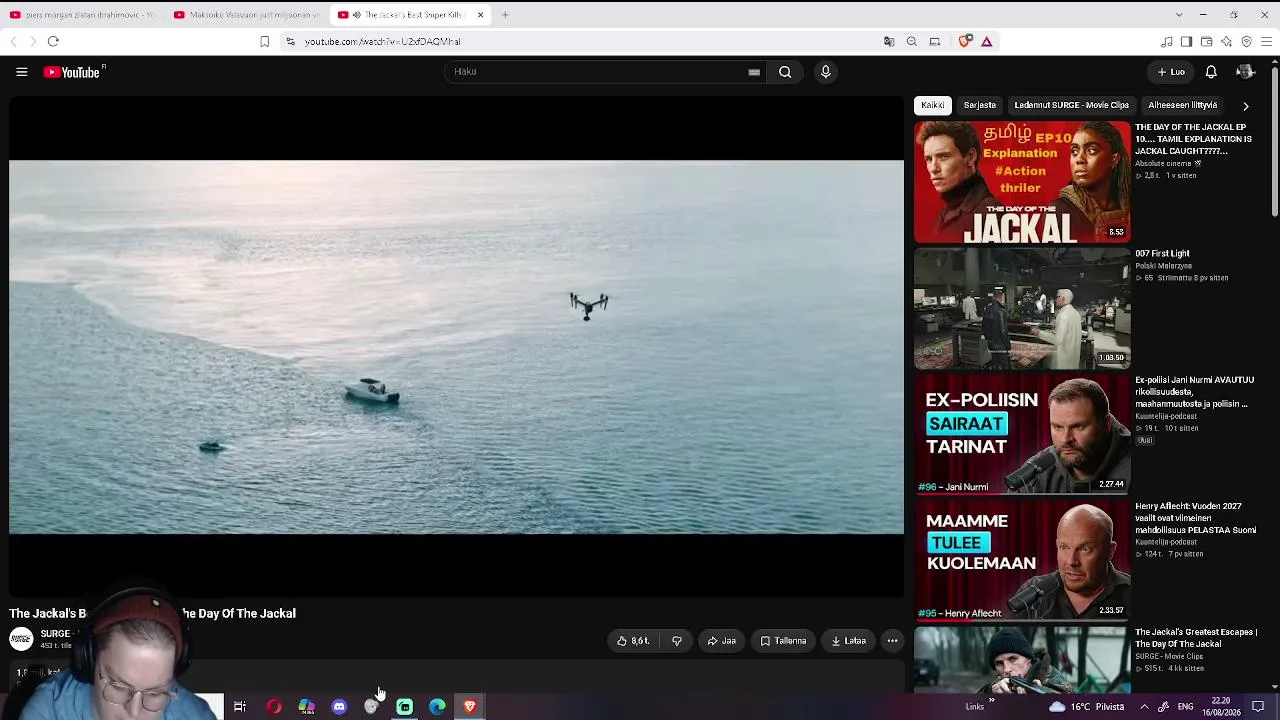
Task: Click the translate page icon
Action: tap(889, 41)
